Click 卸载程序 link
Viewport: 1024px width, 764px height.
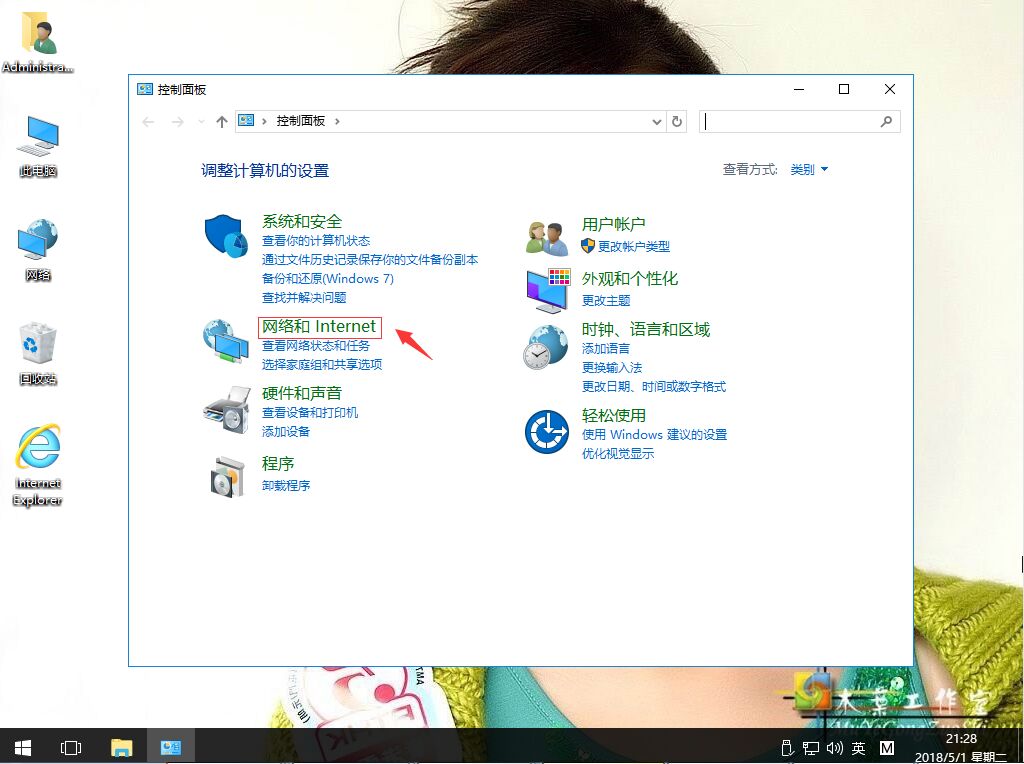286,486
